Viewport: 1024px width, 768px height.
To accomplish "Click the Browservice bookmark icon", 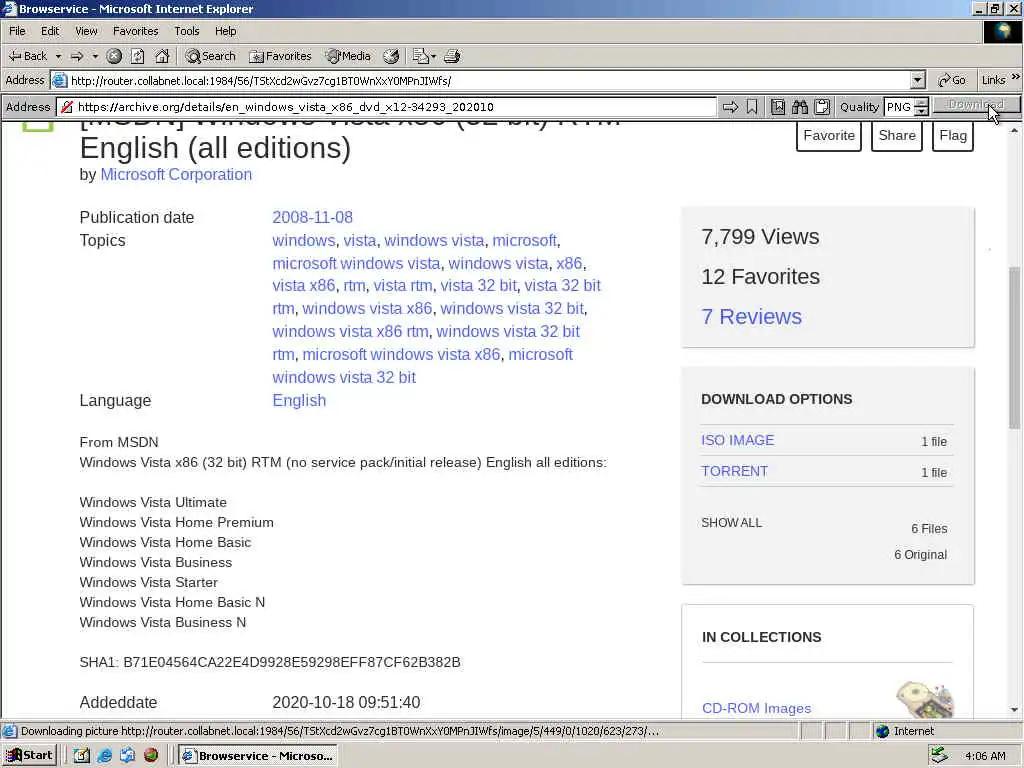I will [752, 106].
